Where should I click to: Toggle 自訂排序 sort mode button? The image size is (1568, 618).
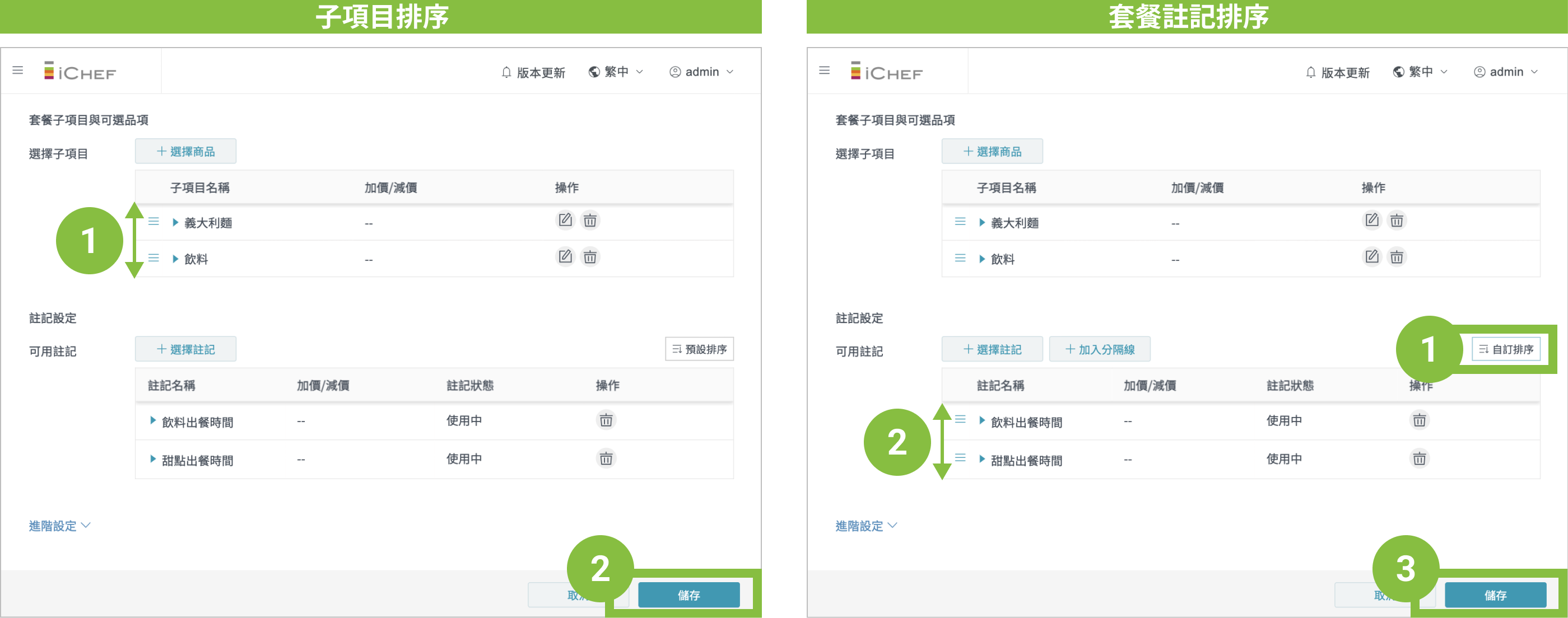pos(1506,349)
